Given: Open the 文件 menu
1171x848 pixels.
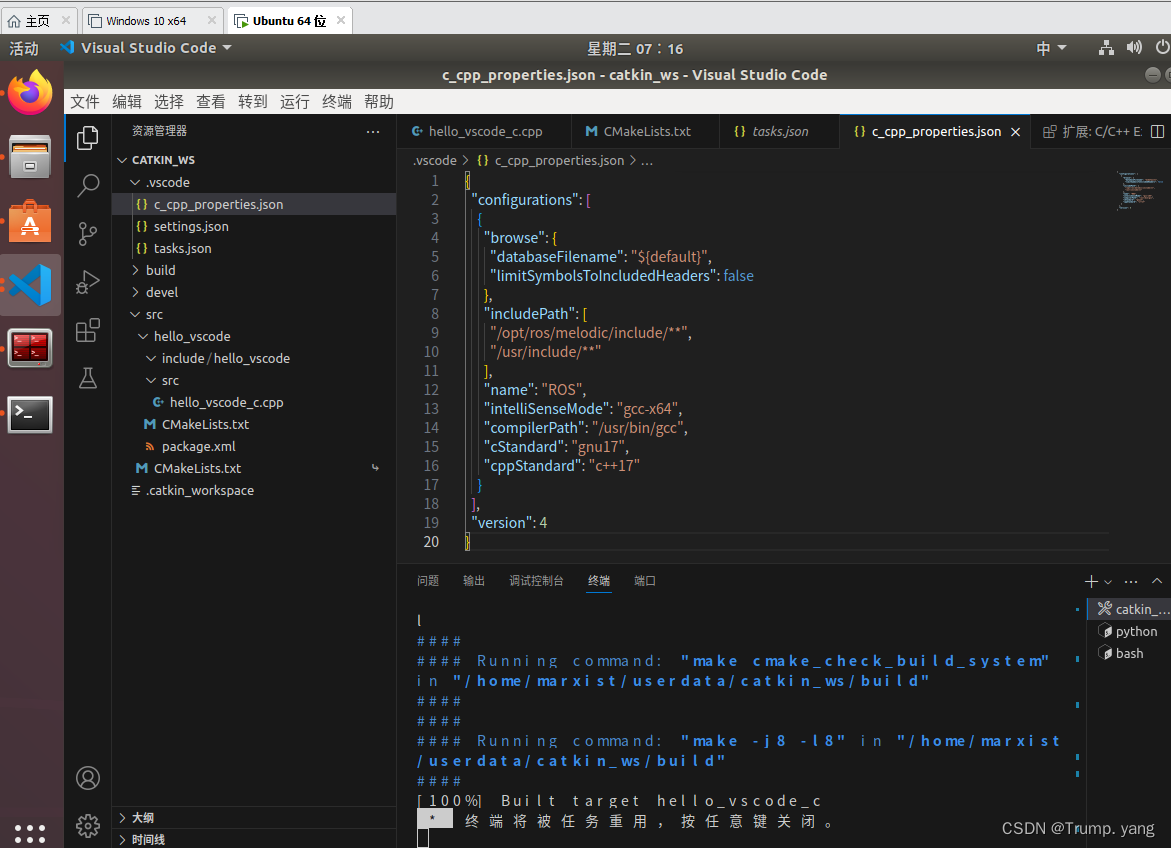Looking at the screenshot, I should click(x=84, y=102).
